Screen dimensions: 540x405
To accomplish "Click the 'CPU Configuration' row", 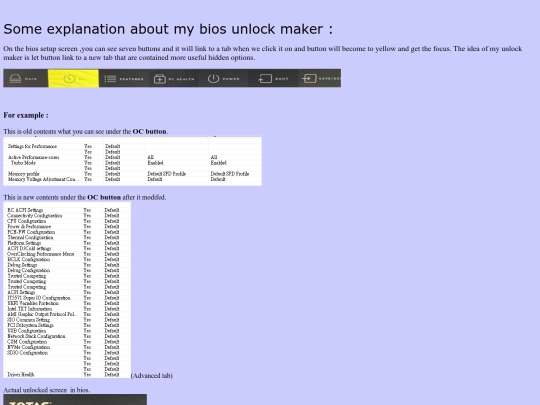I will [x=67, y=221].
